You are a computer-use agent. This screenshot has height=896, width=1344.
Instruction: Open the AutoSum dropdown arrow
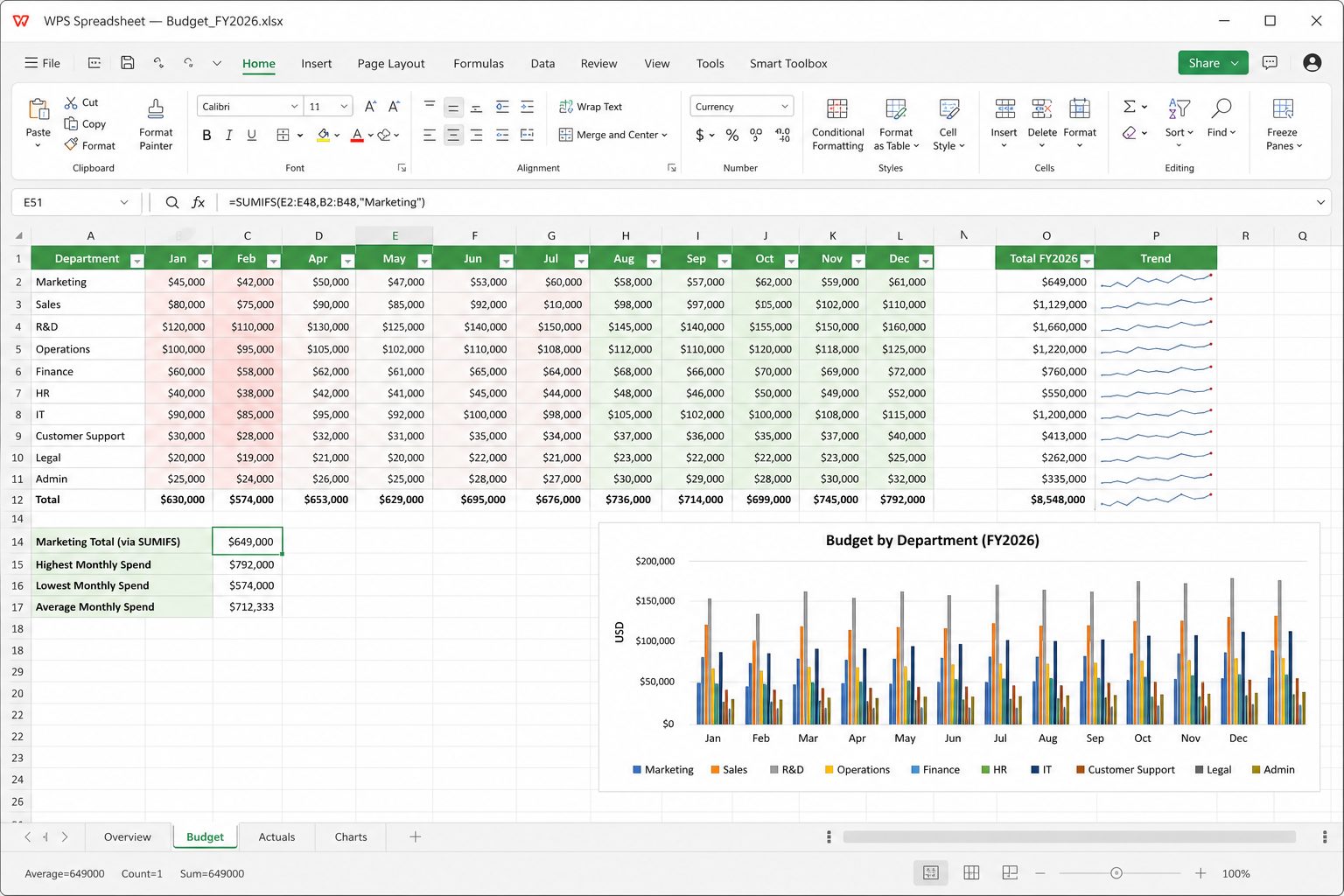coord(1144,107)
